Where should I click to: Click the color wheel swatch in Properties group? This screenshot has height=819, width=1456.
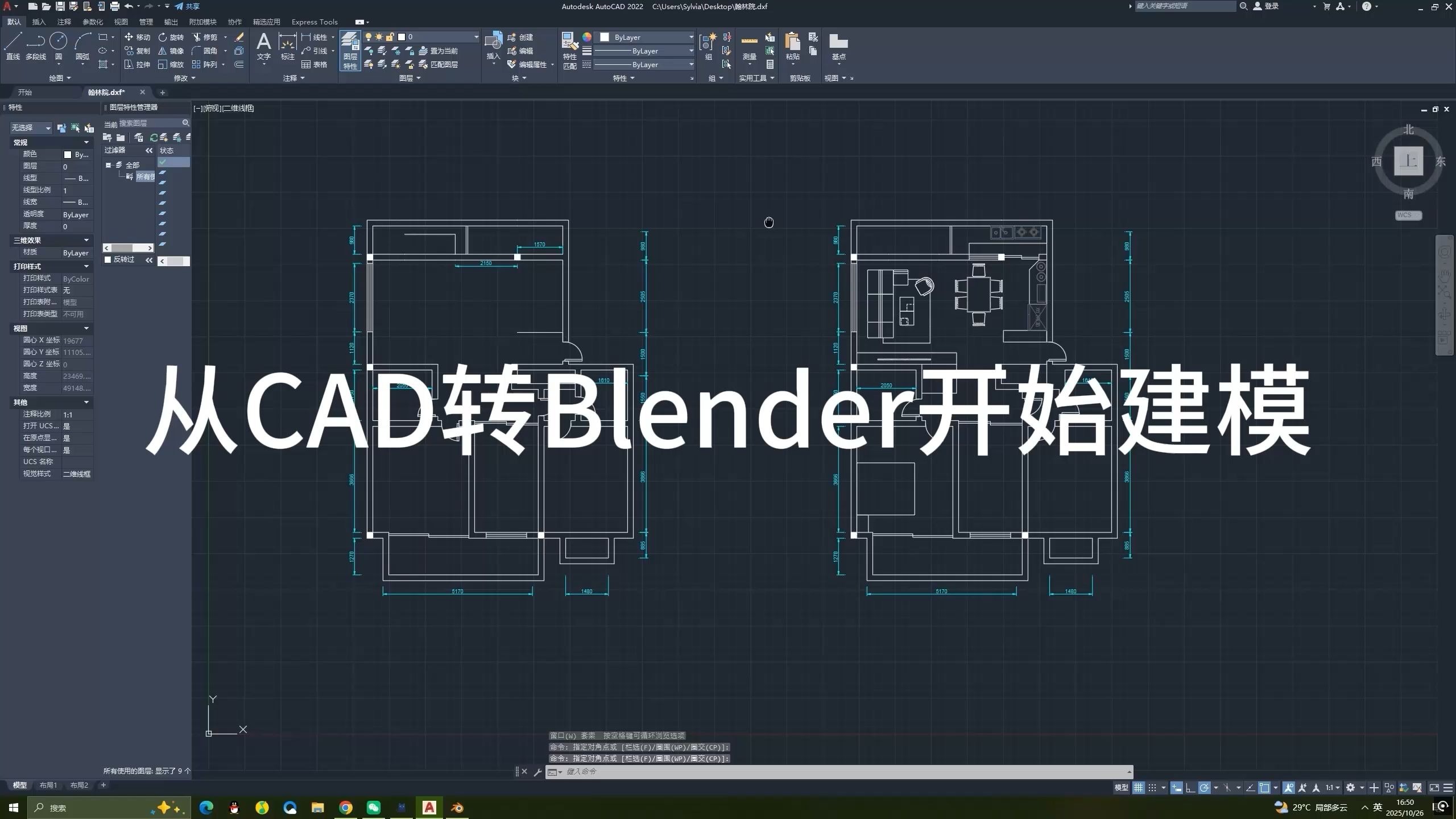(x=587, y=36)
